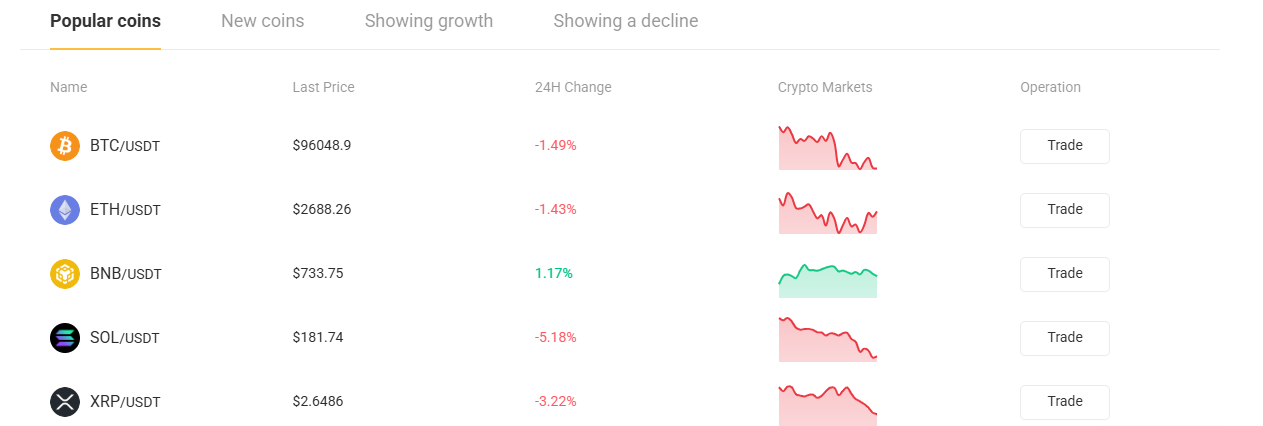Click the XRP coin icon
1263x426 pixels.
[65, 402]
